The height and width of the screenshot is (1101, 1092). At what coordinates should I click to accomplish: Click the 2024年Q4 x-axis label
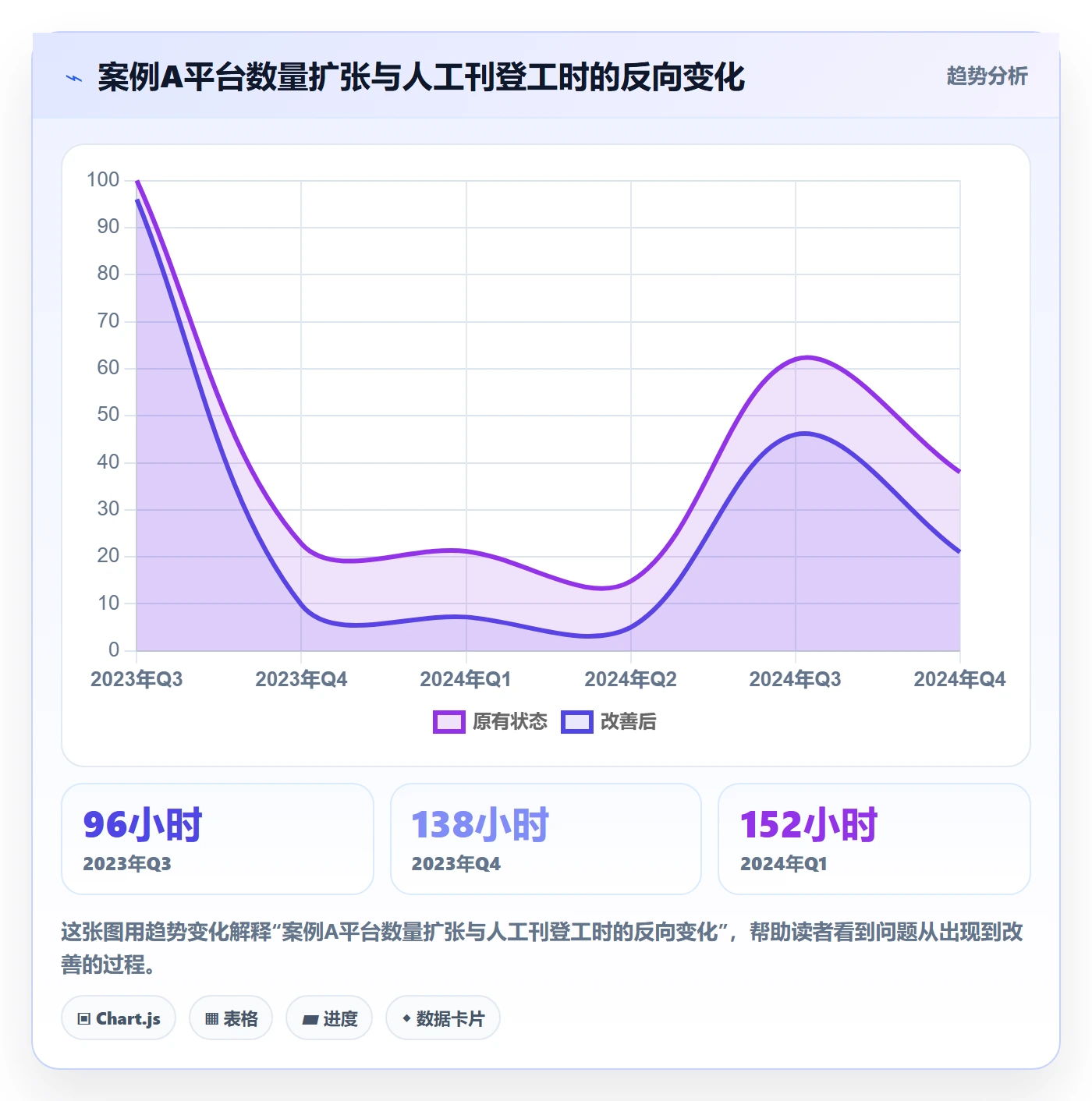(959, 679)
